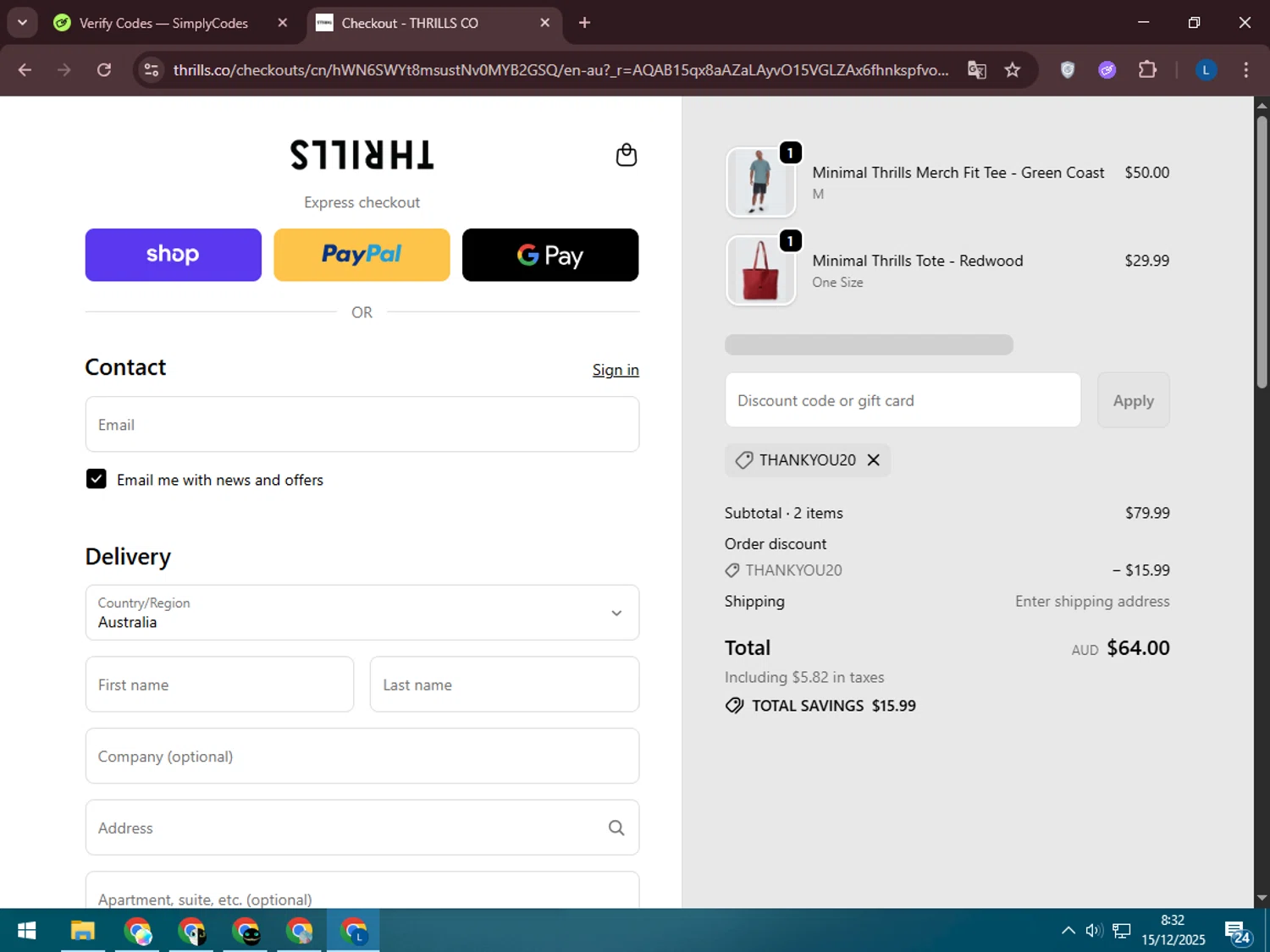The image size is (1270, 952).
Task: Click the browser address bar URL
Action: point(560,70)
